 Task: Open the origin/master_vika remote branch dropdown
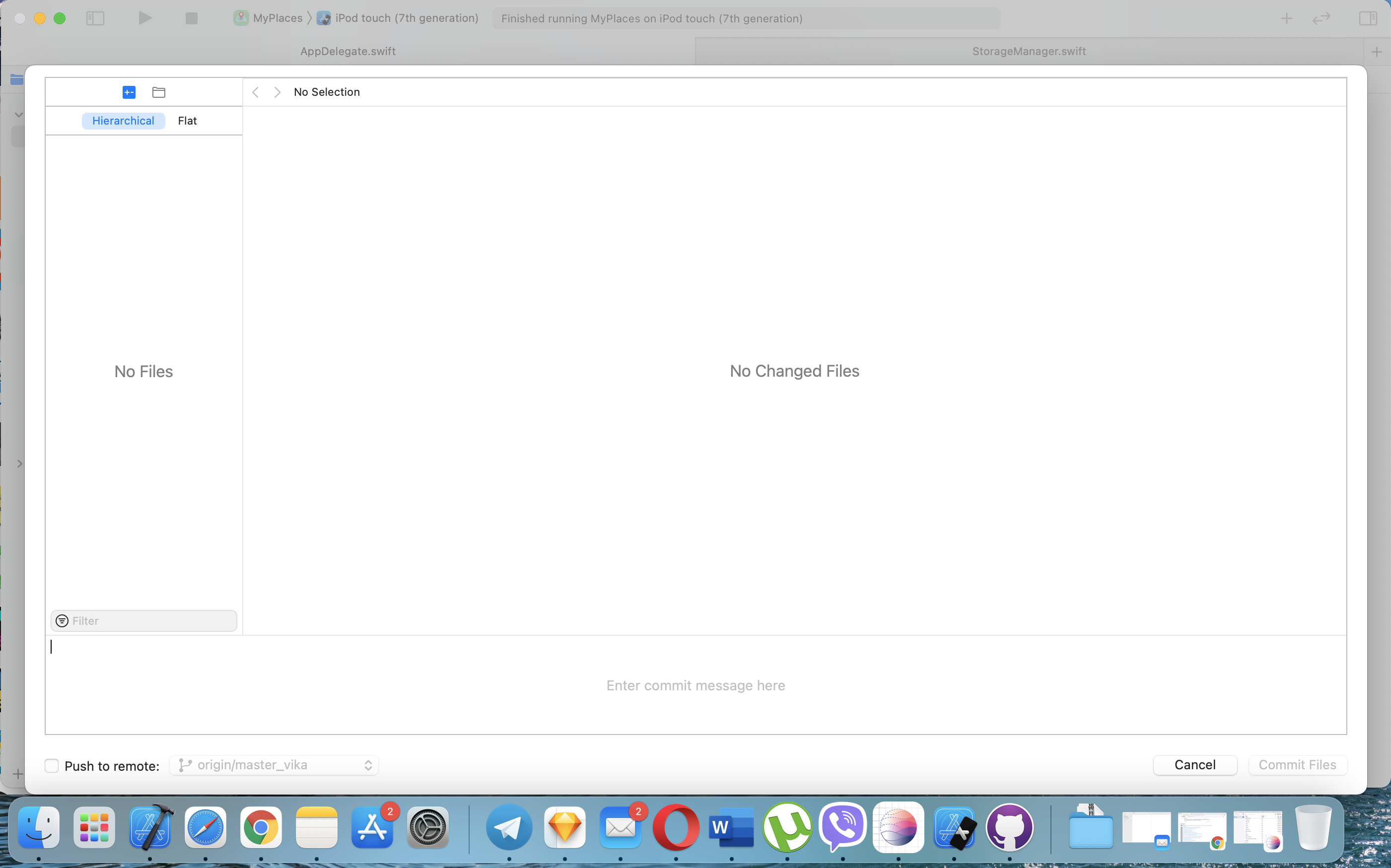(274, 765)
